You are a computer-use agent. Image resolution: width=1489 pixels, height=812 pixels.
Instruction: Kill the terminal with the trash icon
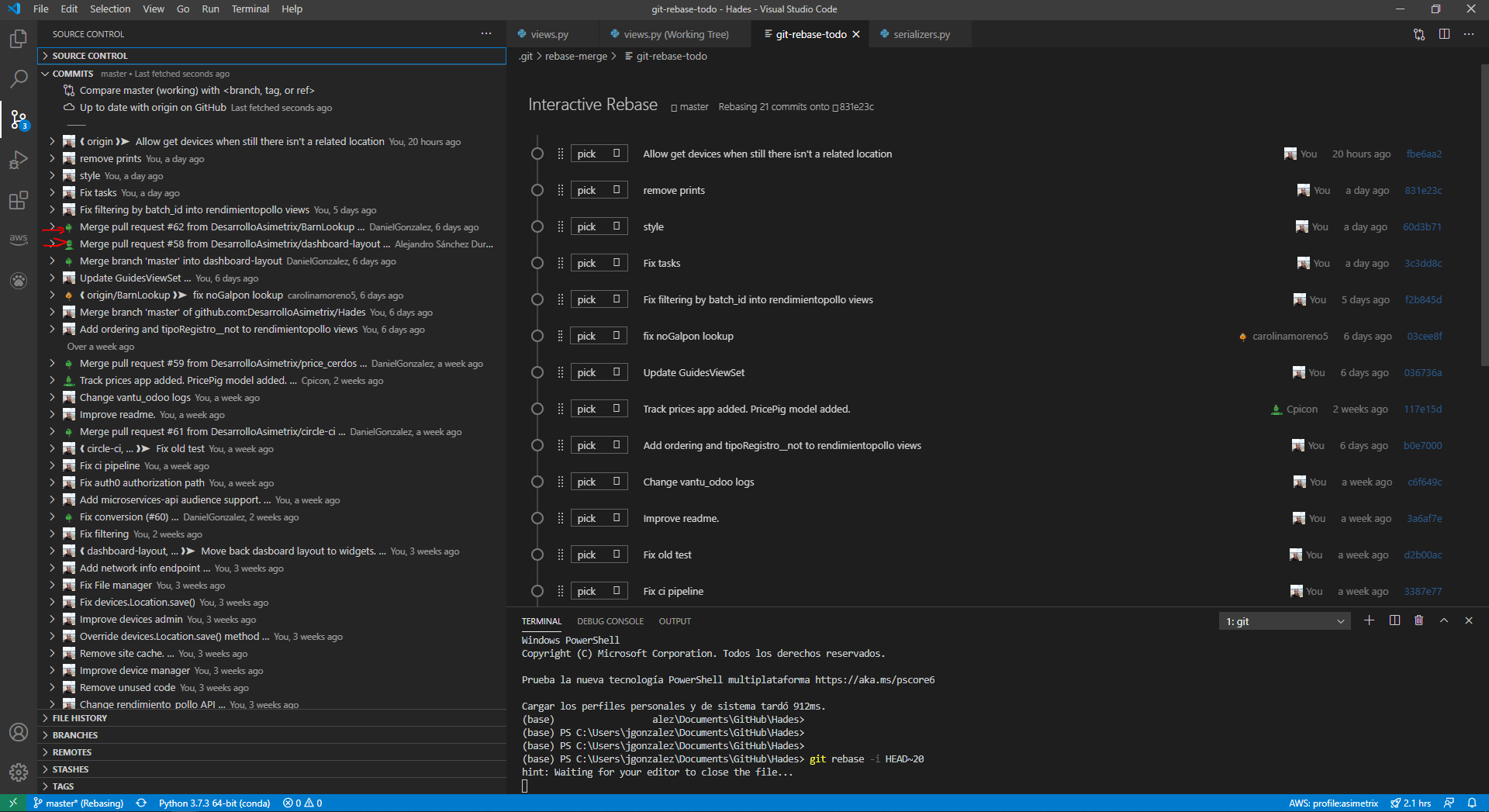[1419, 620]
